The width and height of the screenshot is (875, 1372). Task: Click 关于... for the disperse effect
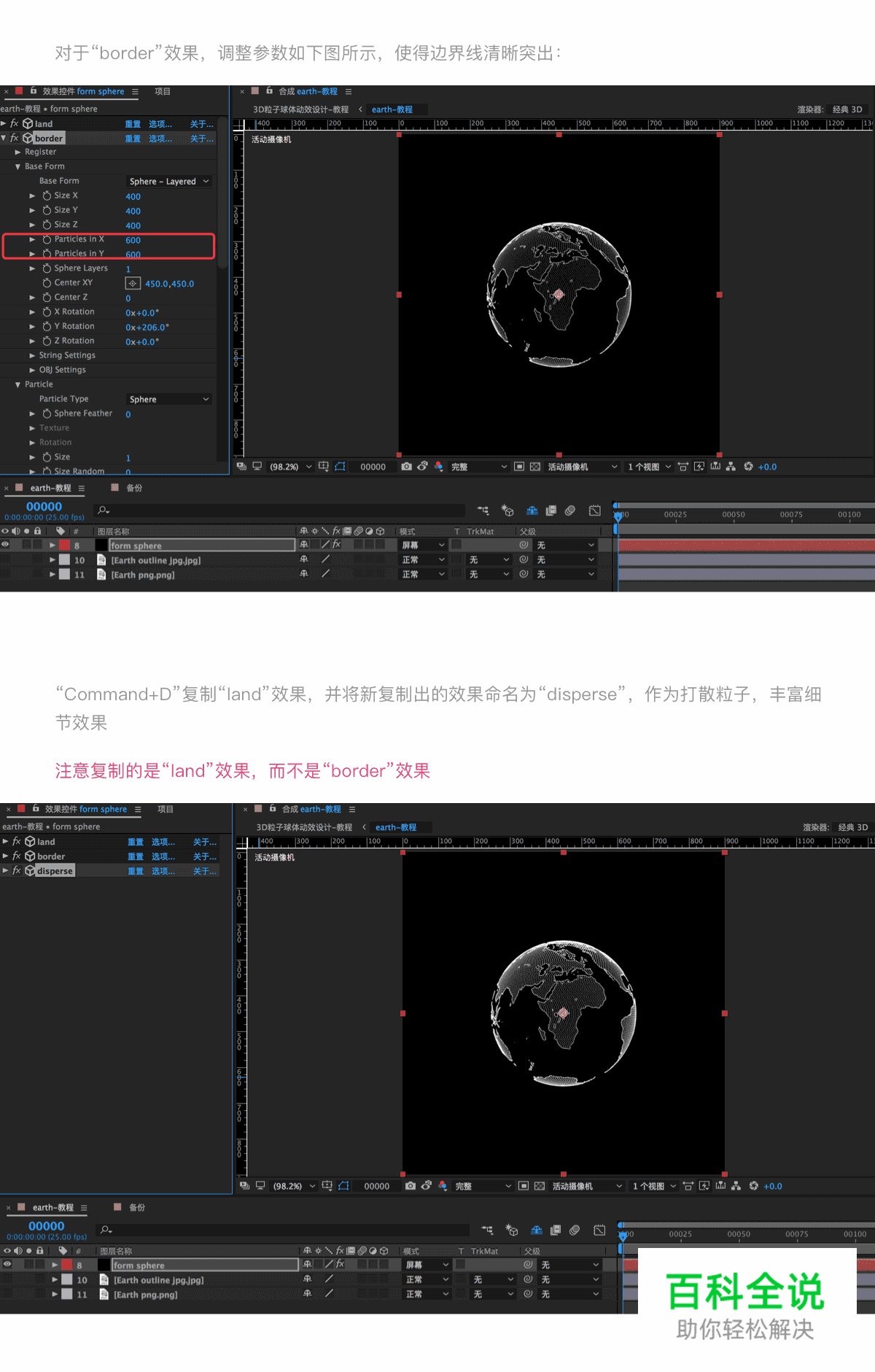(205, 871)
